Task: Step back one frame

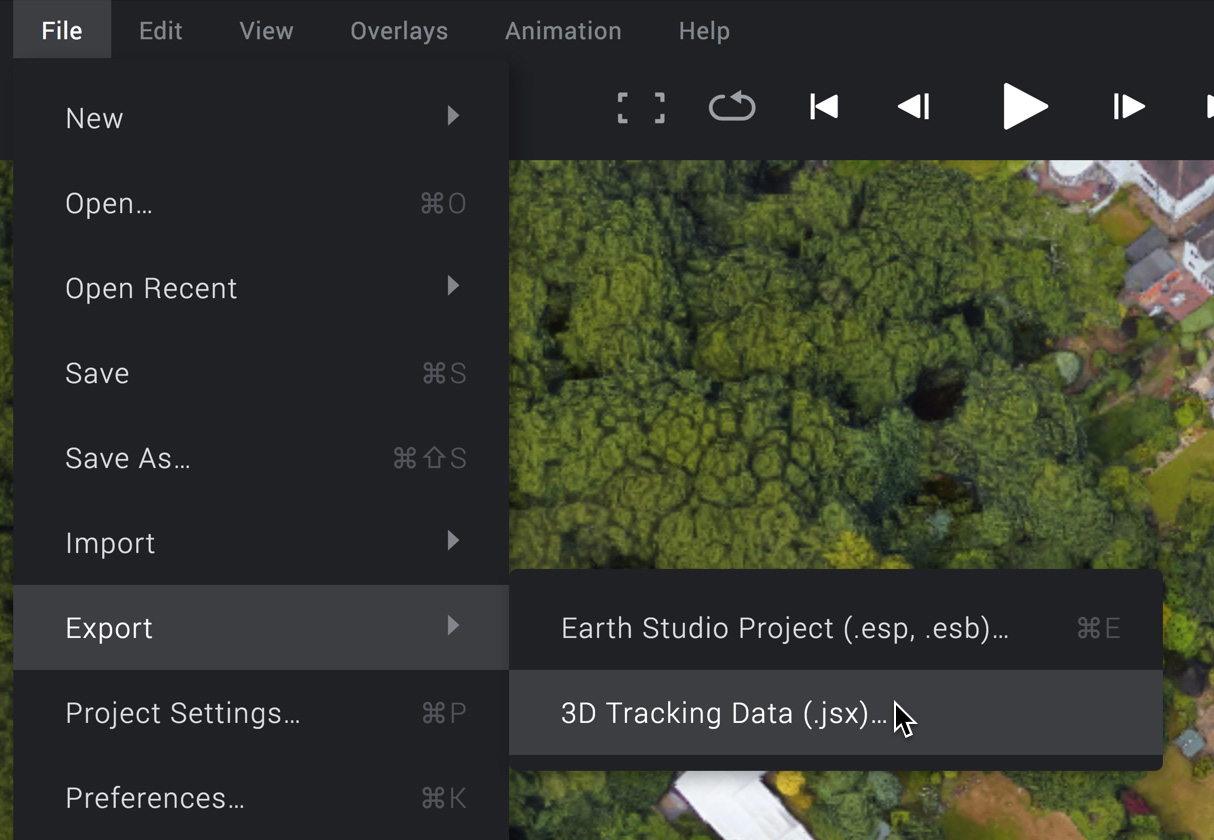Action: coord(914,107)
